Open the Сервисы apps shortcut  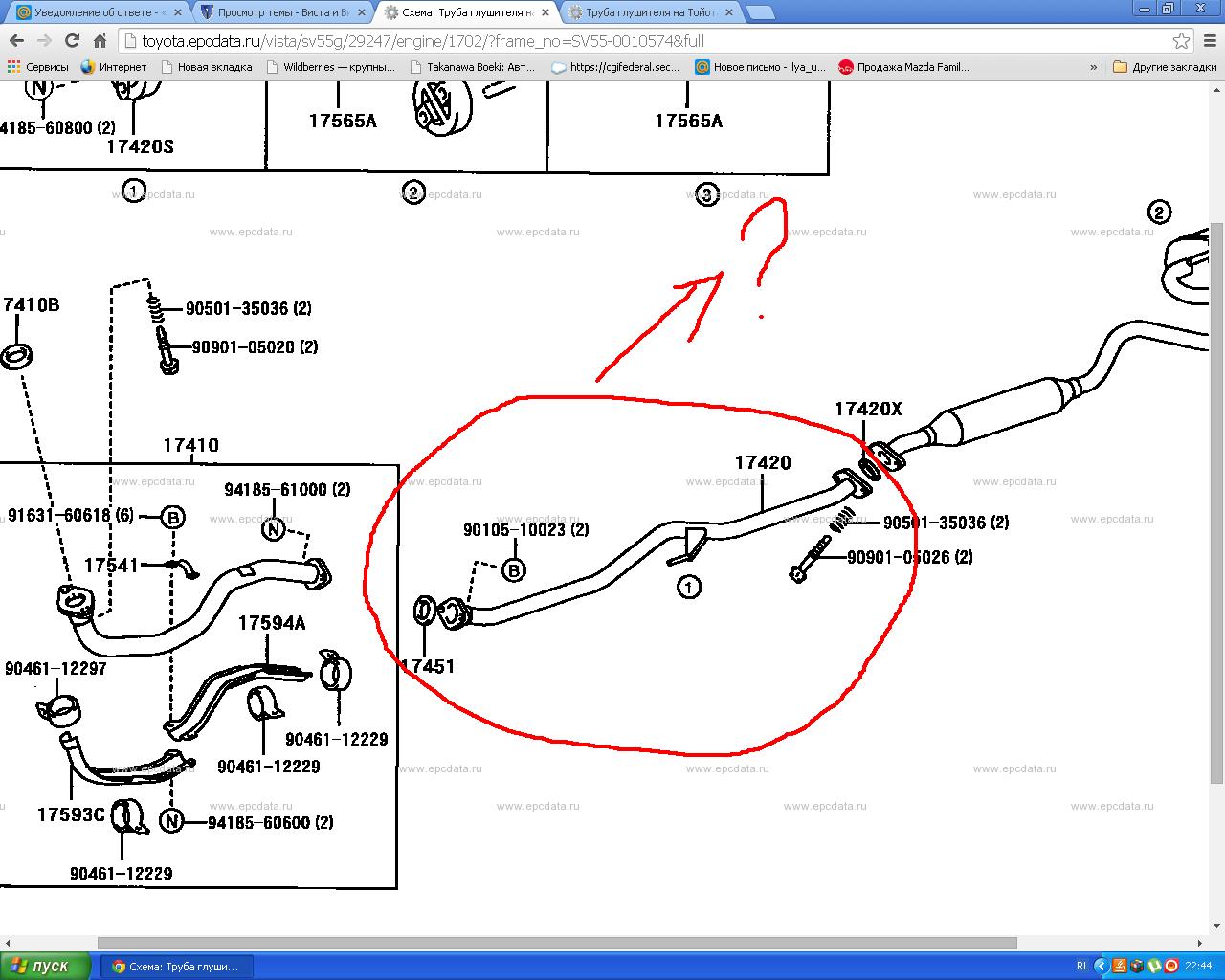[x=37, y=67]
